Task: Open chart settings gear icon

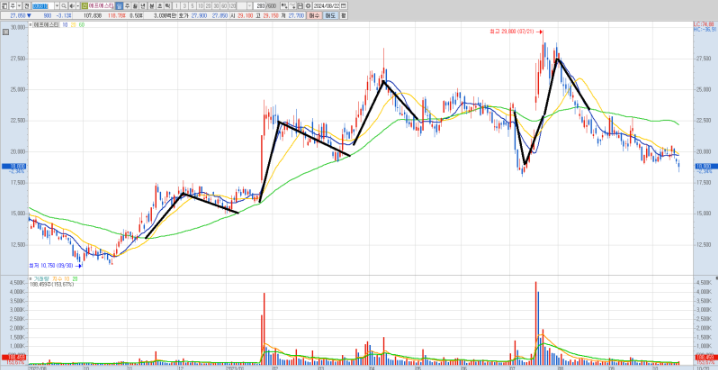Action: [308, 6]
